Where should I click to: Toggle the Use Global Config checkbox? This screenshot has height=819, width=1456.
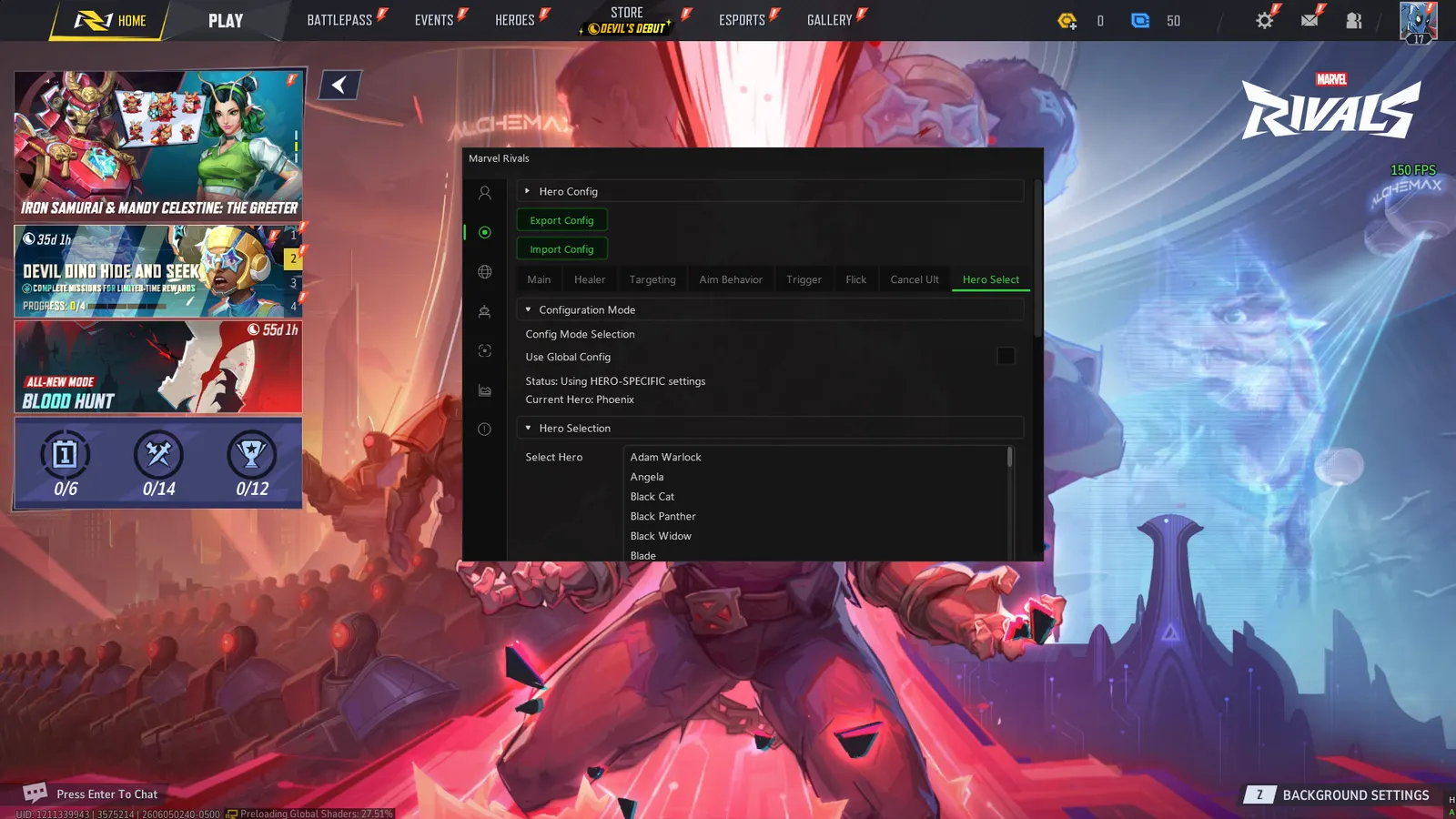click(1006, 357)
